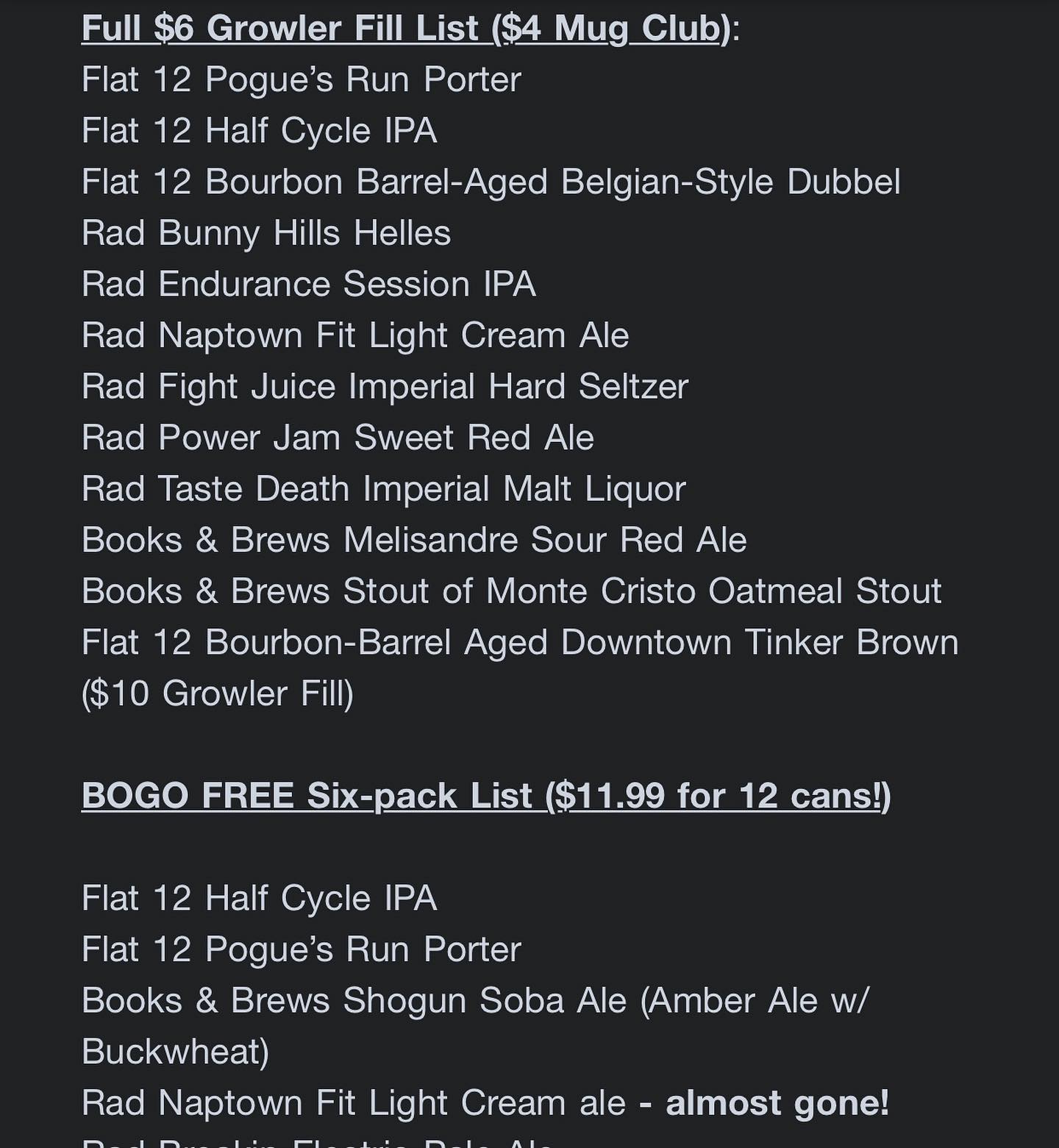Select Books & Brews Melisandre Sour Red Ale
This screenshot has height=1148, width=1059.
pyautogui.click(x=414, y=541)
